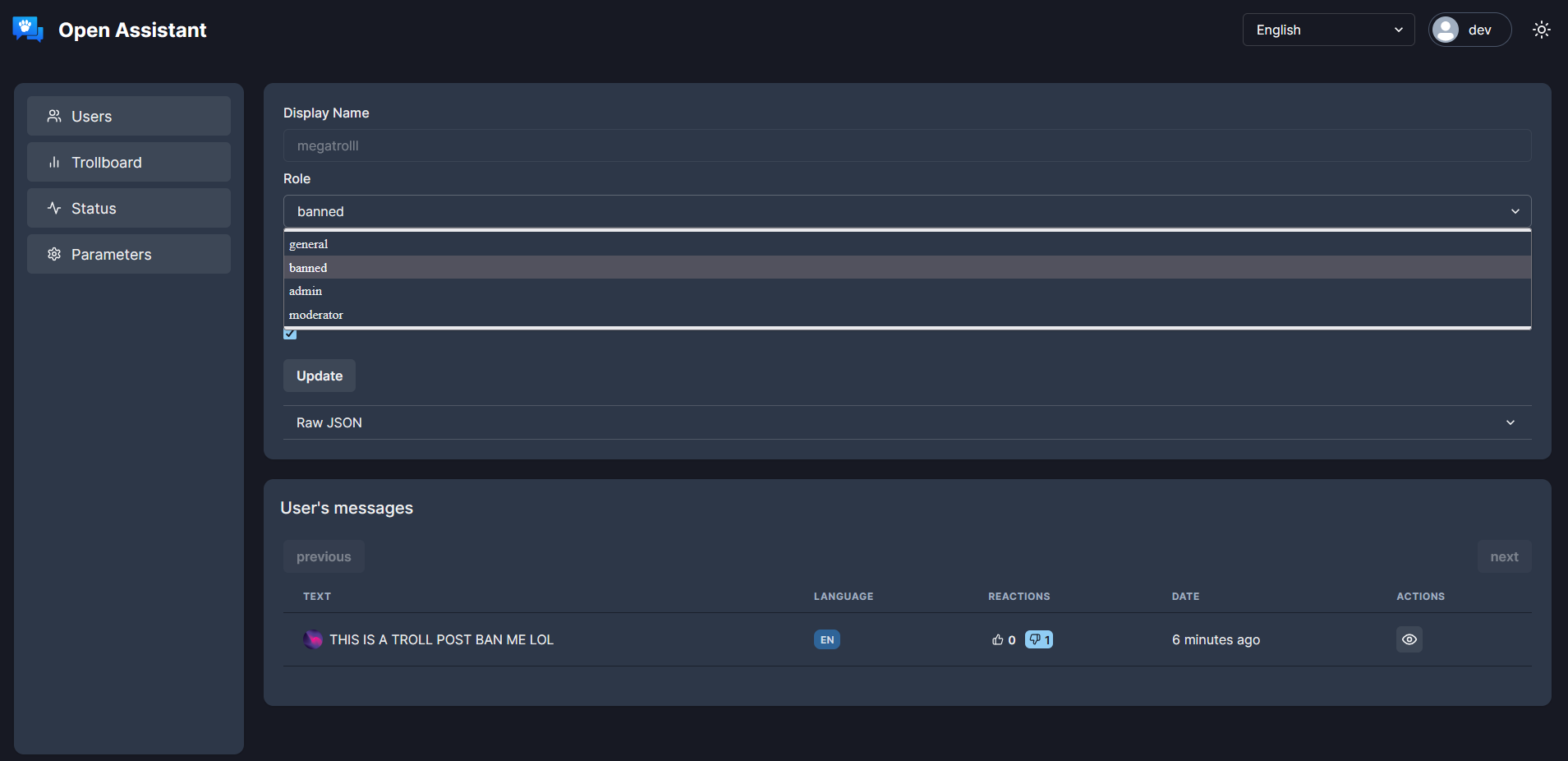Image resolution: width=1568 pixels, height=761 pixels.
Task: Click the thumbs down reaction badge
Action: click(1039, 639)
